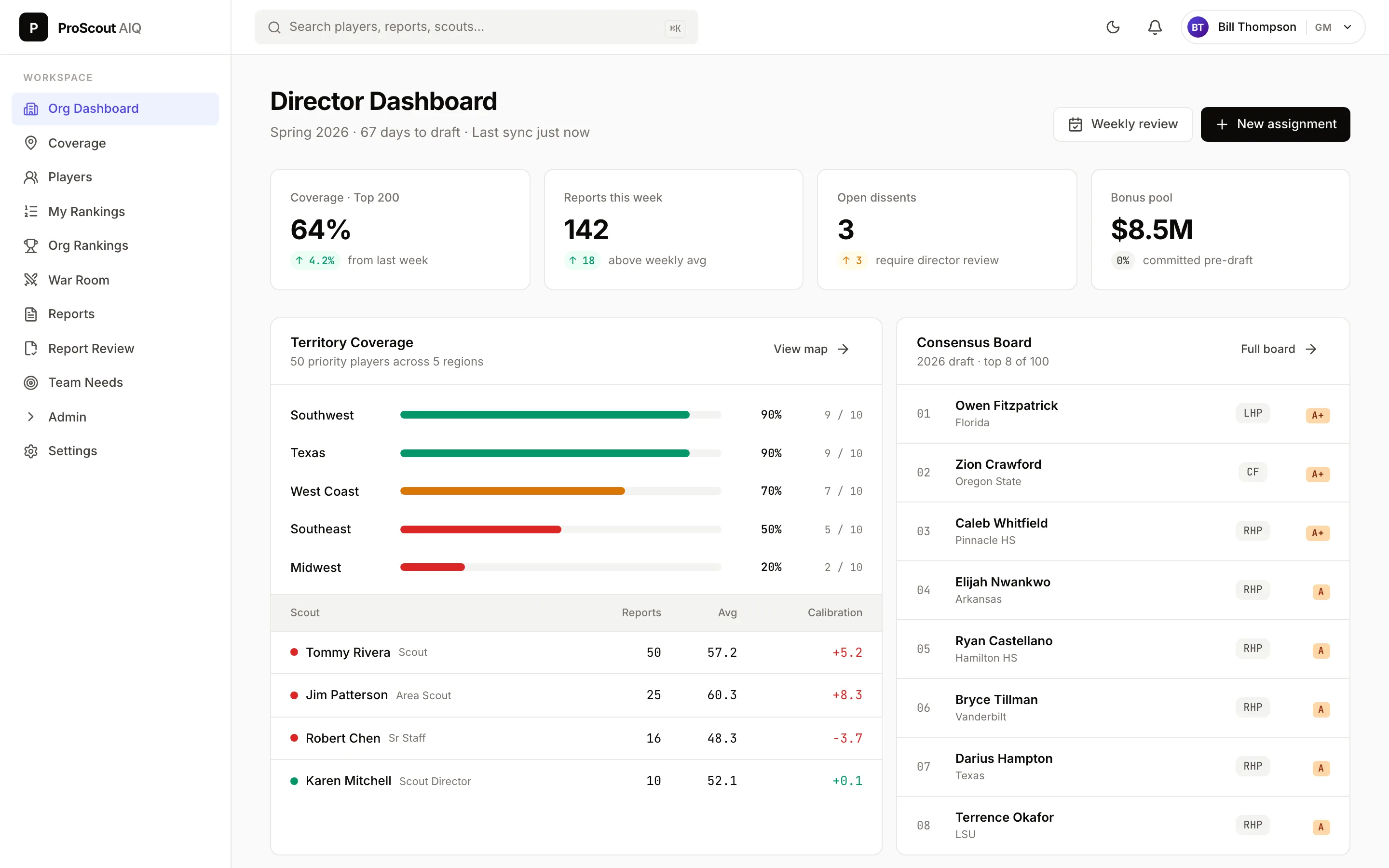The height and width of the screenshot is (868, 1389).
Task: Click the arrow beside Full board
Action: [1311, 349]
